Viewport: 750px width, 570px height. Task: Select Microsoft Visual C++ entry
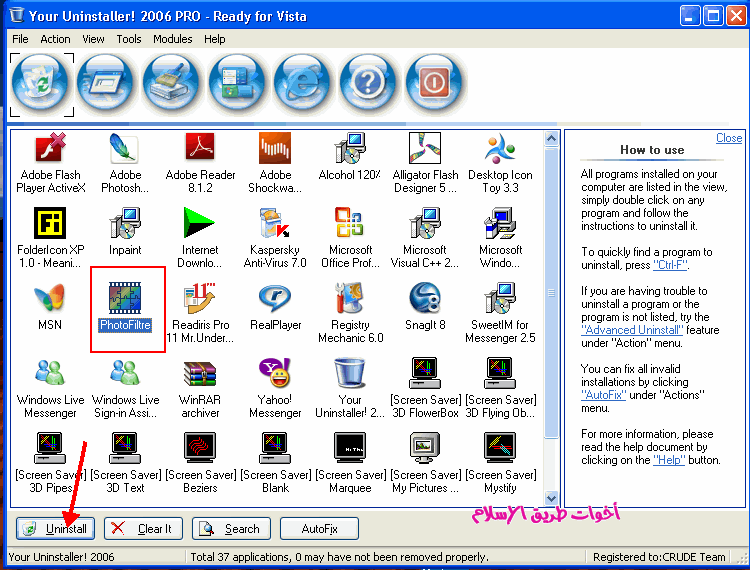click(425, 238)
